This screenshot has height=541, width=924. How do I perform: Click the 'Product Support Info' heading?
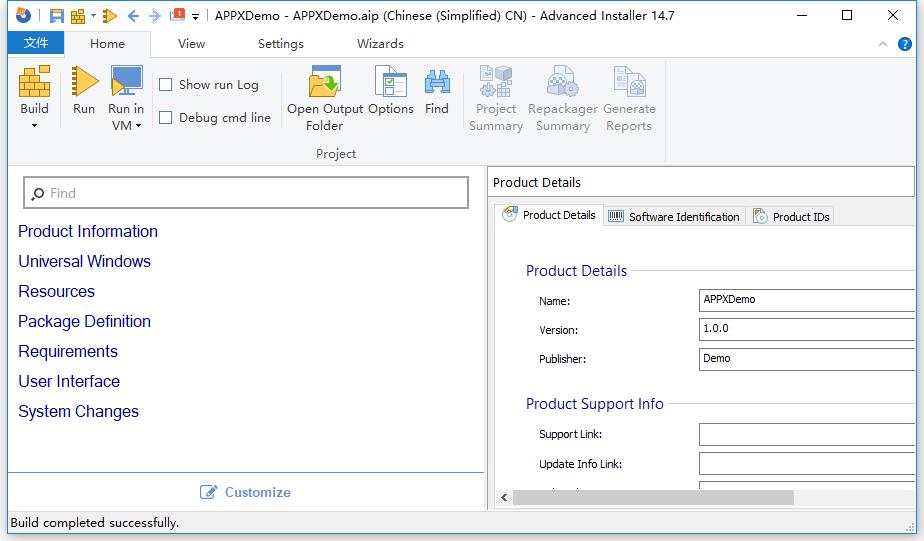click(595, 404)
